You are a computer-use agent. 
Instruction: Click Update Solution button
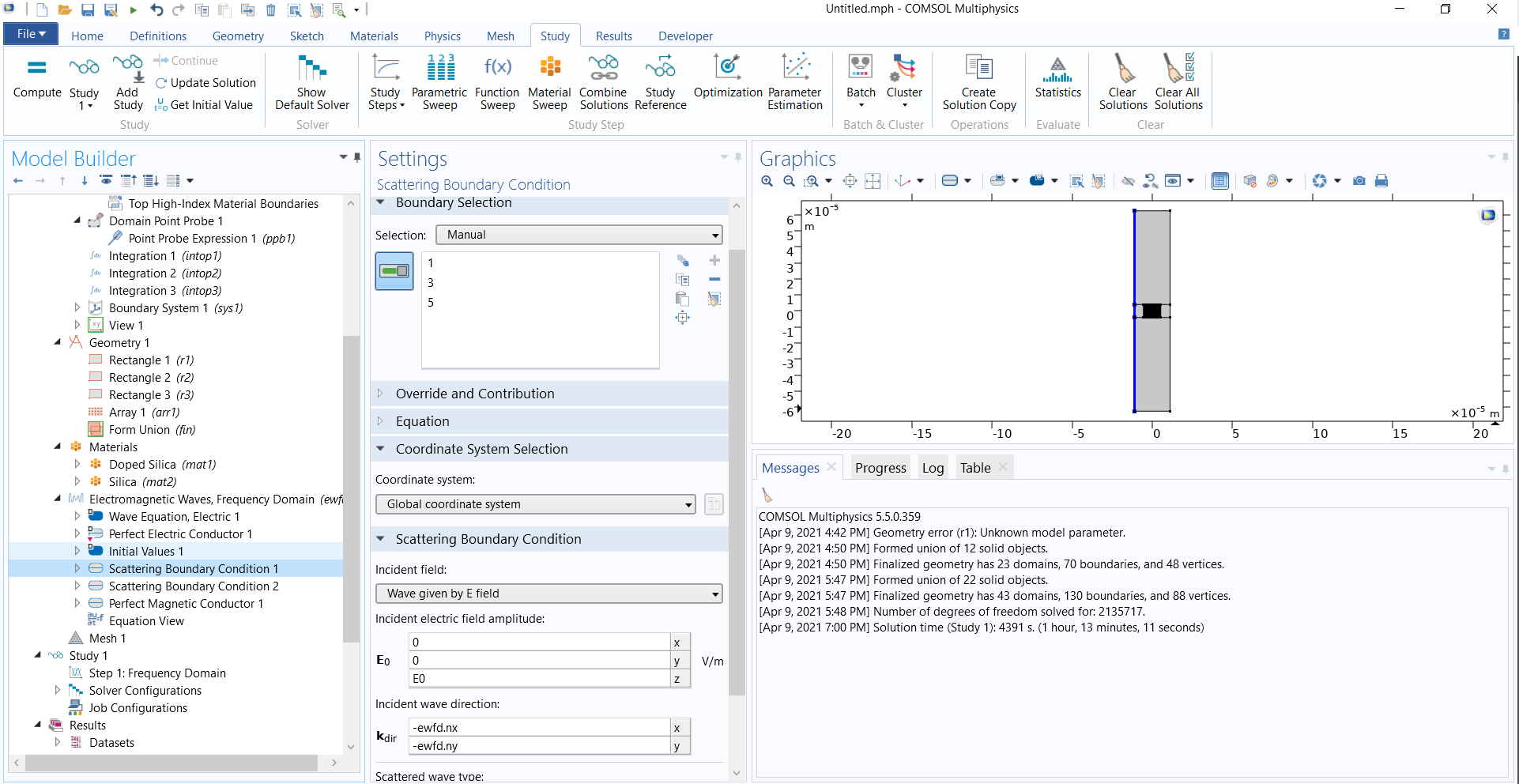tap(205, 83)
